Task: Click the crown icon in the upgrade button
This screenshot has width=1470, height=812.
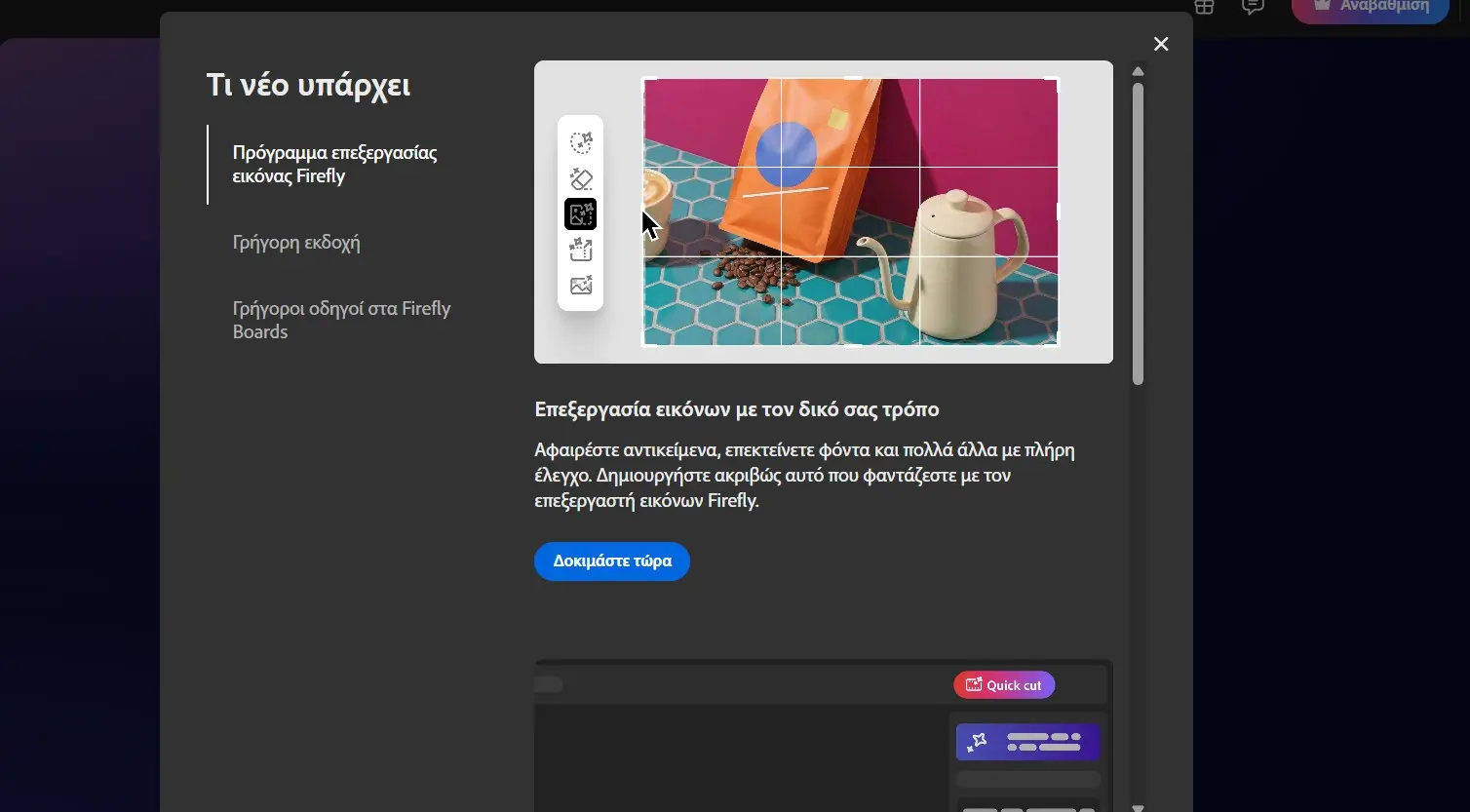Action: coord(1322,5)
